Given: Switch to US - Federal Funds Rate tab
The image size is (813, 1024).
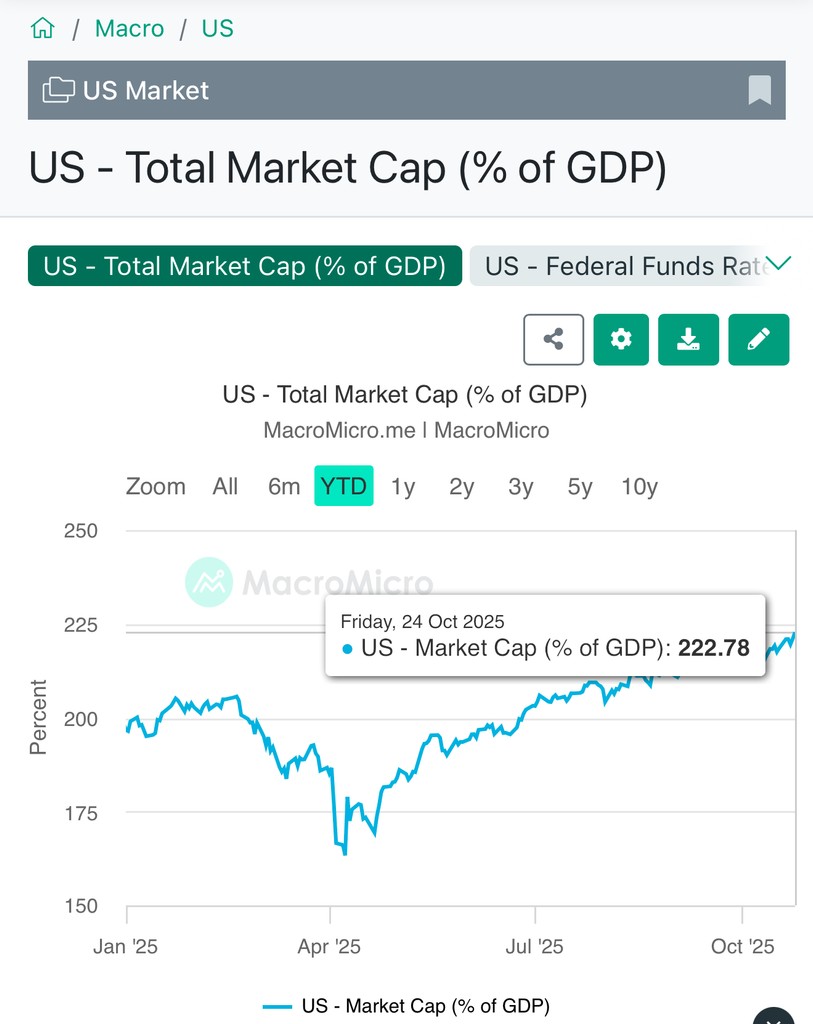Looking at the screenshot, I should (620, 266).
